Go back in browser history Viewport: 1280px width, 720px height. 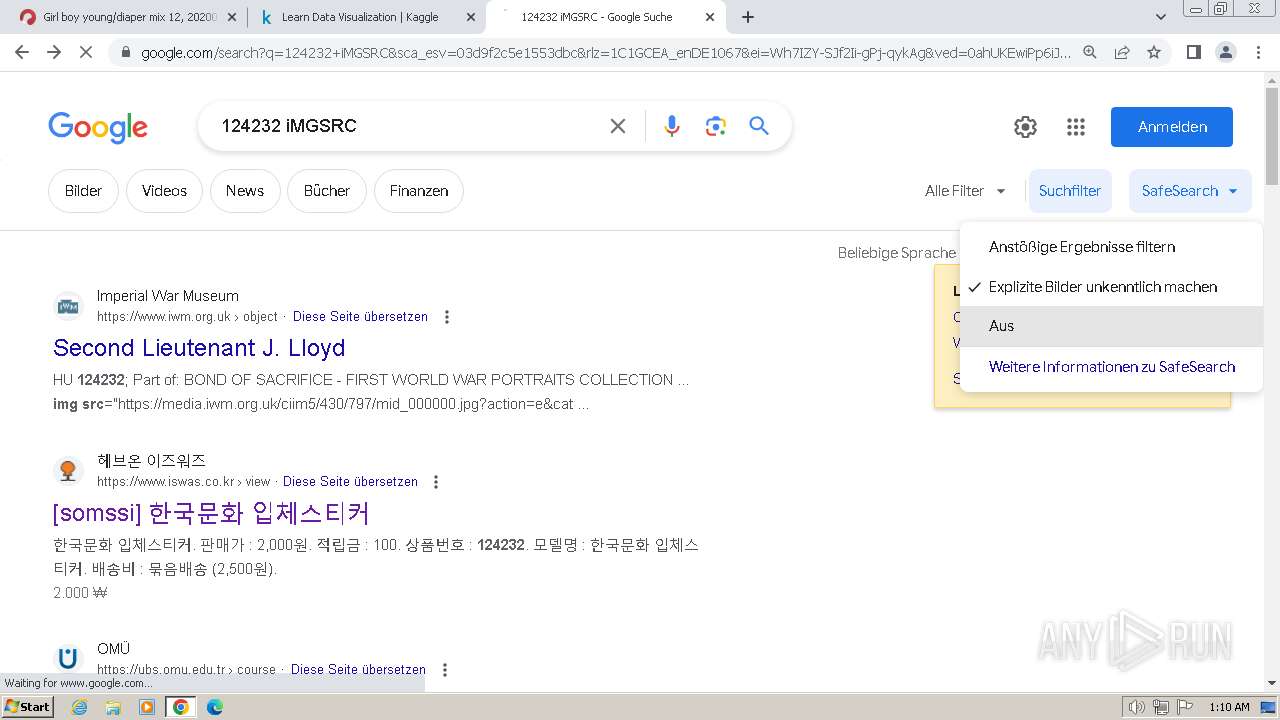coord(22,52)
